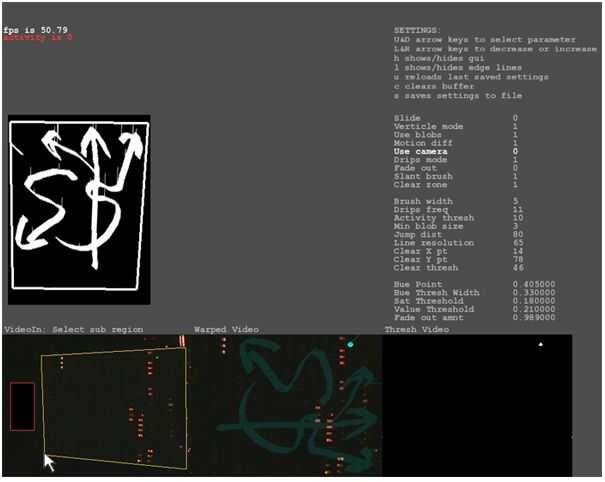Click the 's saves settings to file' hint

(458, 95)
